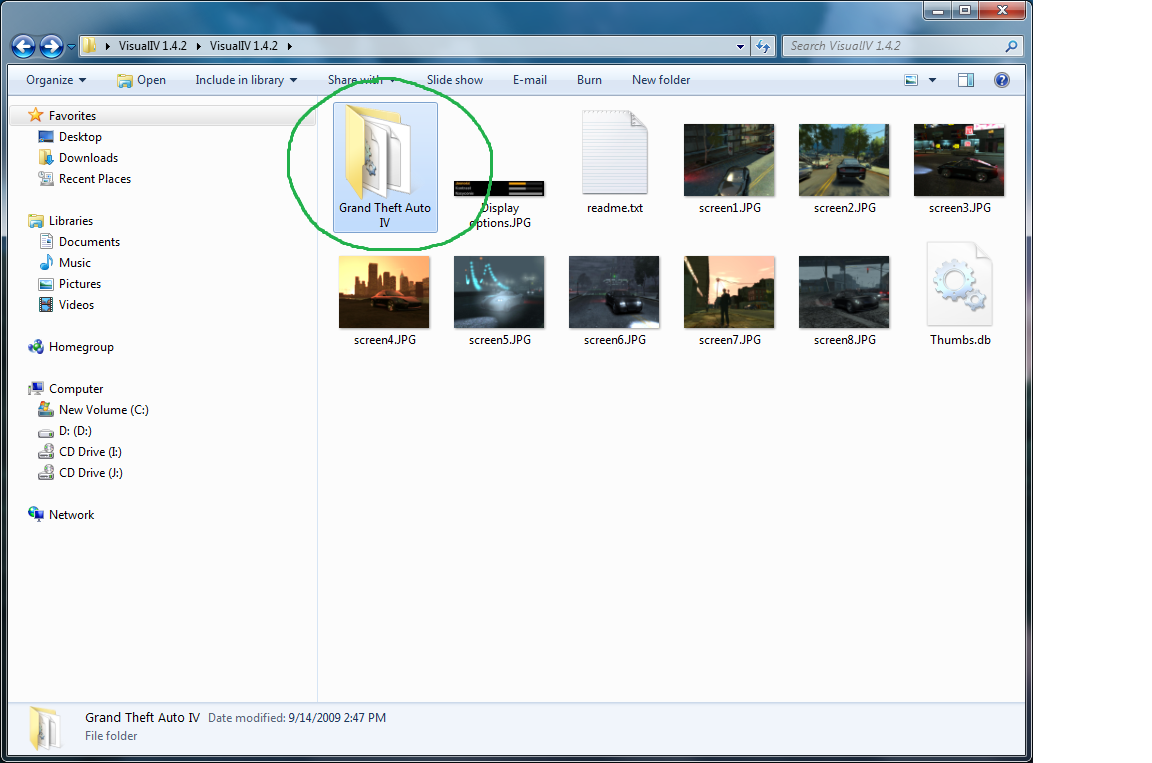
Task: Select the screen8.JPG thumbnail
Action: [844, 292]
